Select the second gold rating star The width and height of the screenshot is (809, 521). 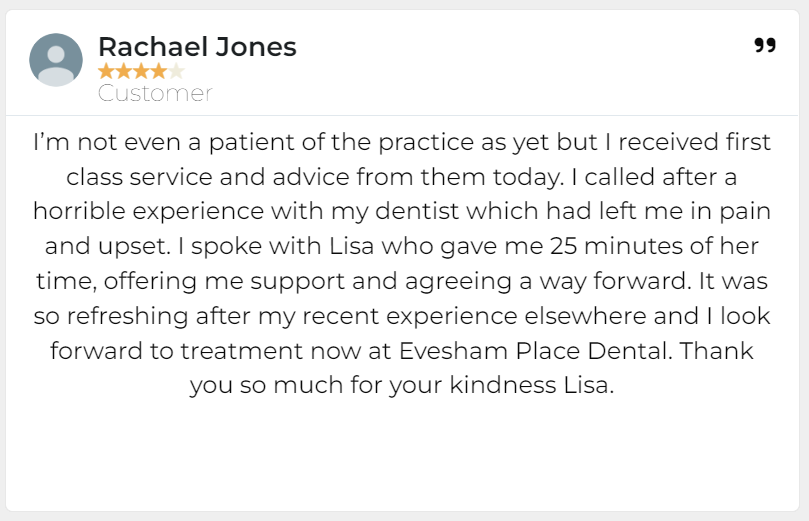(123, 71)
